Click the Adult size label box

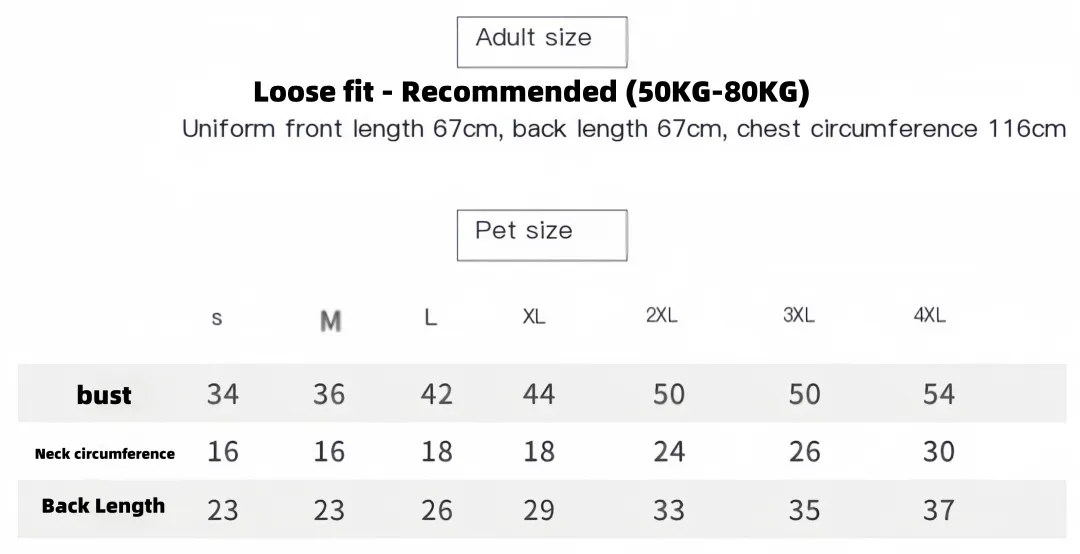pos(542,42)
